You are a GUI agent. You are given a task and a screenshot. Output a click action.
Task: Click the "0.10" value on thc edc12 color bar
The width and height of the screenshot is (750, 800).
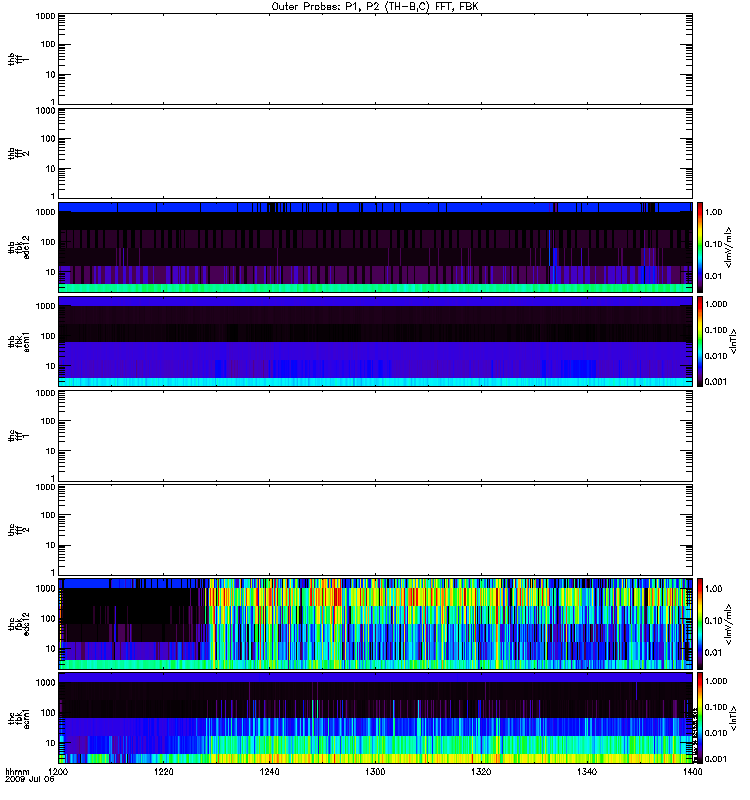click(713, 620)
